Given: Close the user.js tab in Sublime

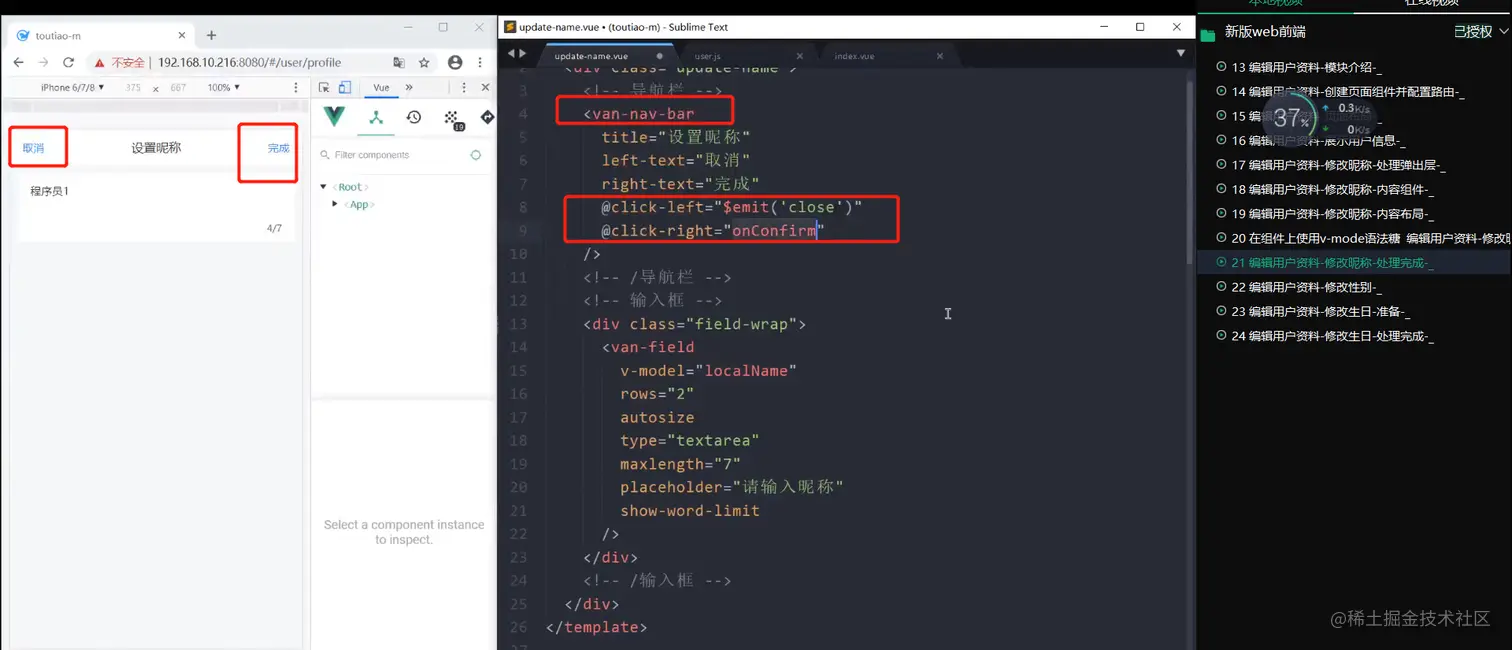Looking at the screenshot, I should tap(800, 56).
